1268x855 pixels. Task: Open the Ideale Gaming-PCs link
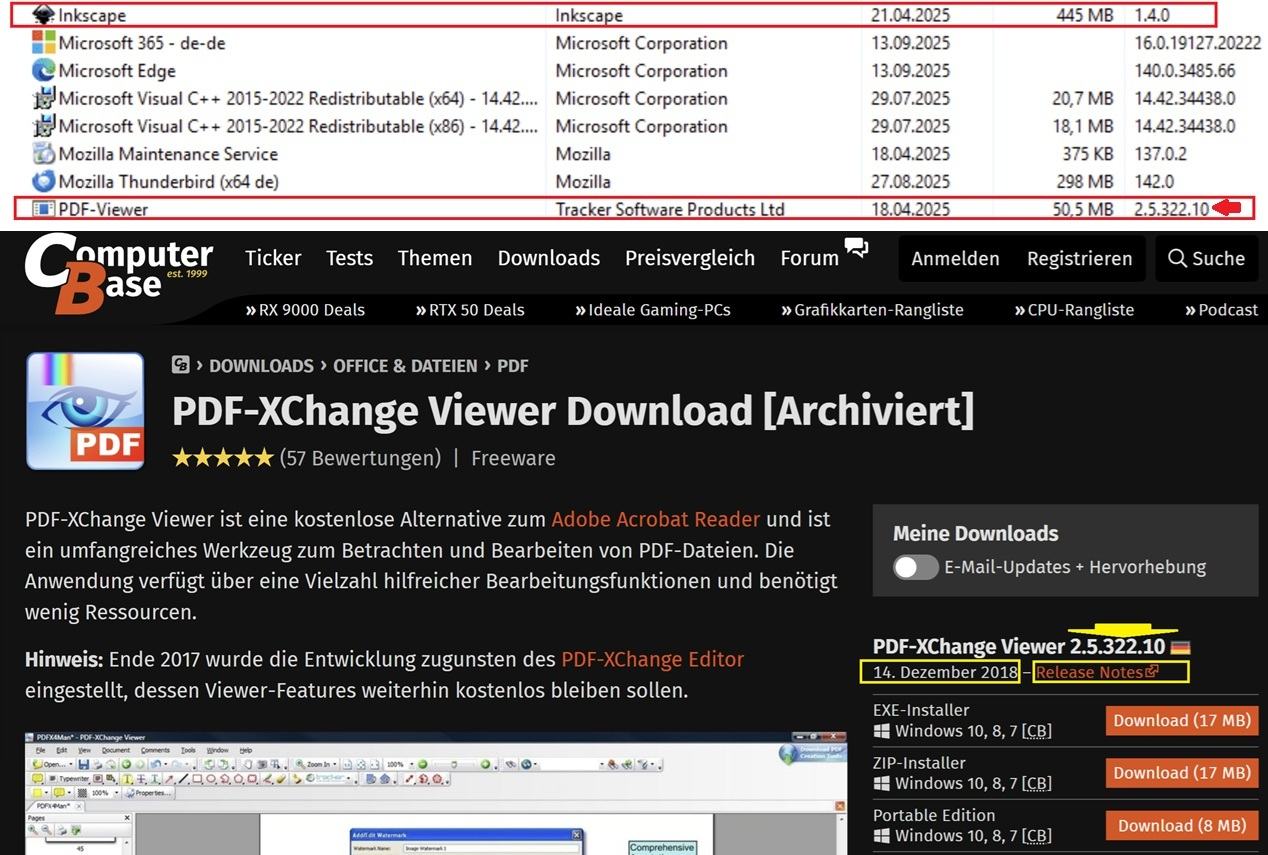(653, 310)
